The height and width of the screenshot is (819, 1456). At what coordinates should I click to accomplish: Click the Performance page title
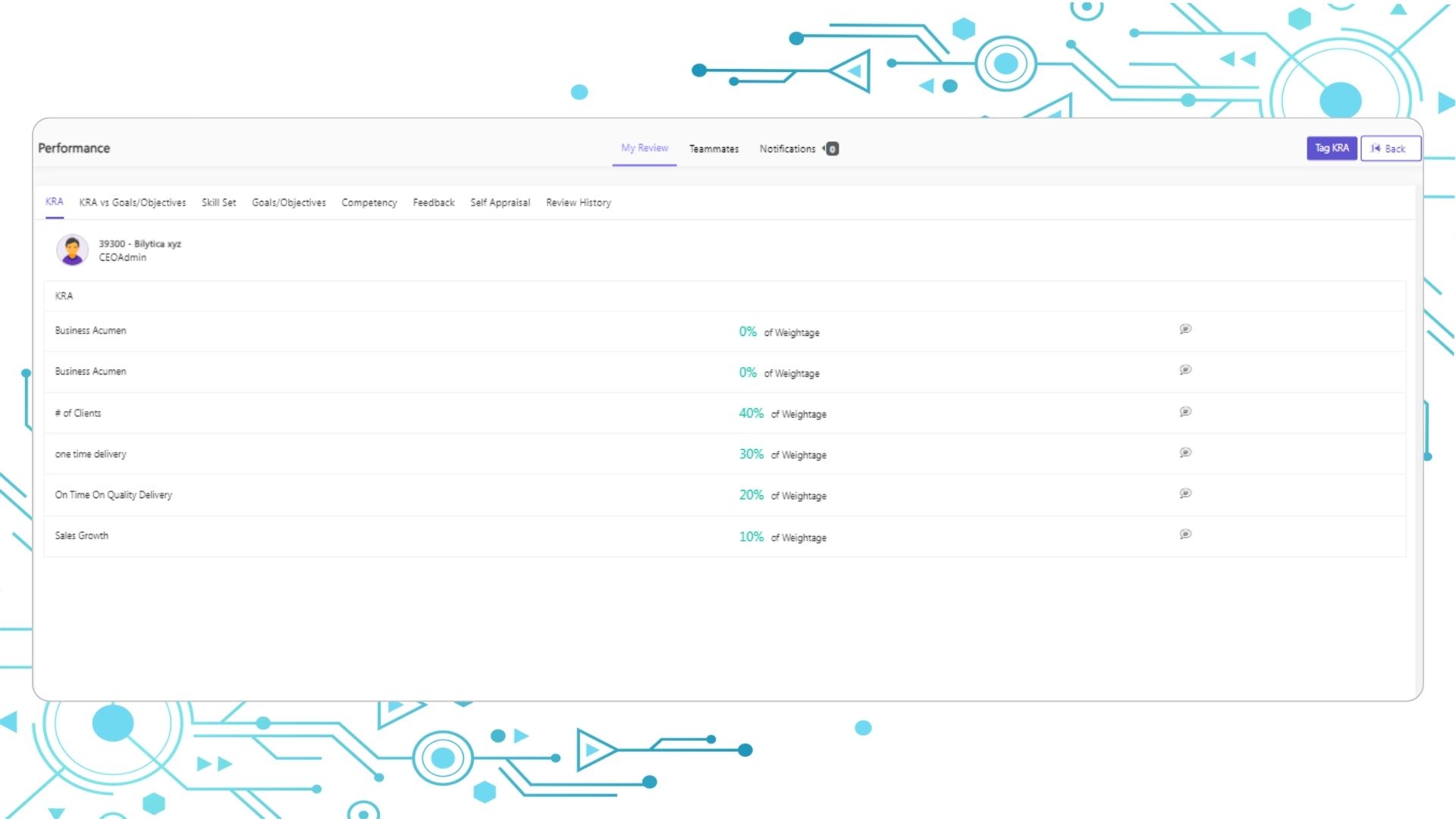click(x=74, y=149)
